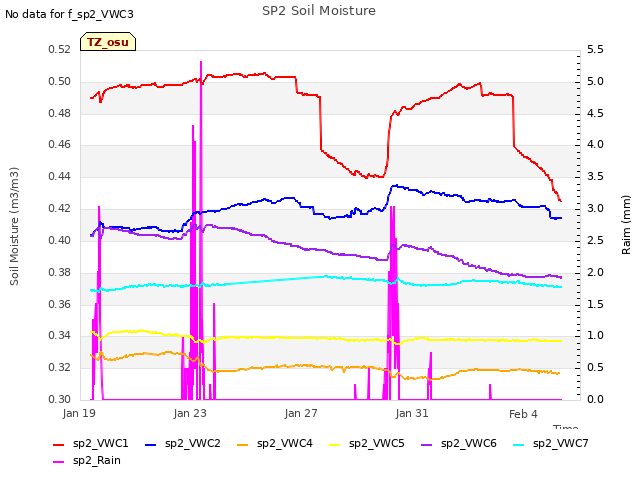
Task: Click the 0.50 left axis value
Action: point(60,82)
